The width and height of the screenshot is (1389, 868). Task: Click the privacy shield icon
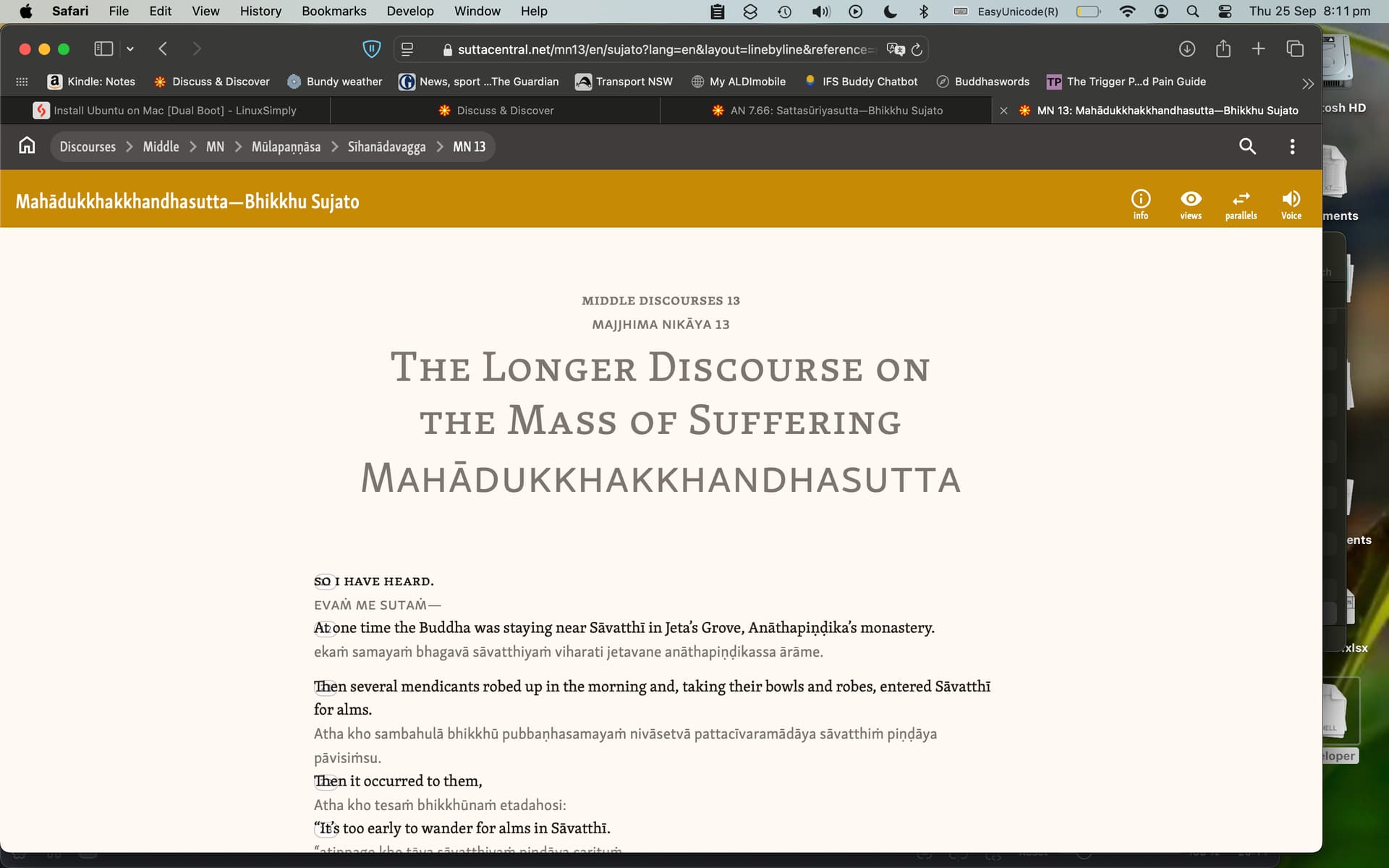click(371, 49)
